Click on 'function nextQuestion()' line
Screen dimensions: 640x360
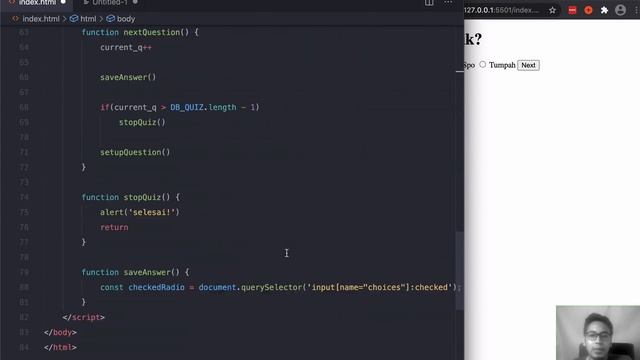140,32
